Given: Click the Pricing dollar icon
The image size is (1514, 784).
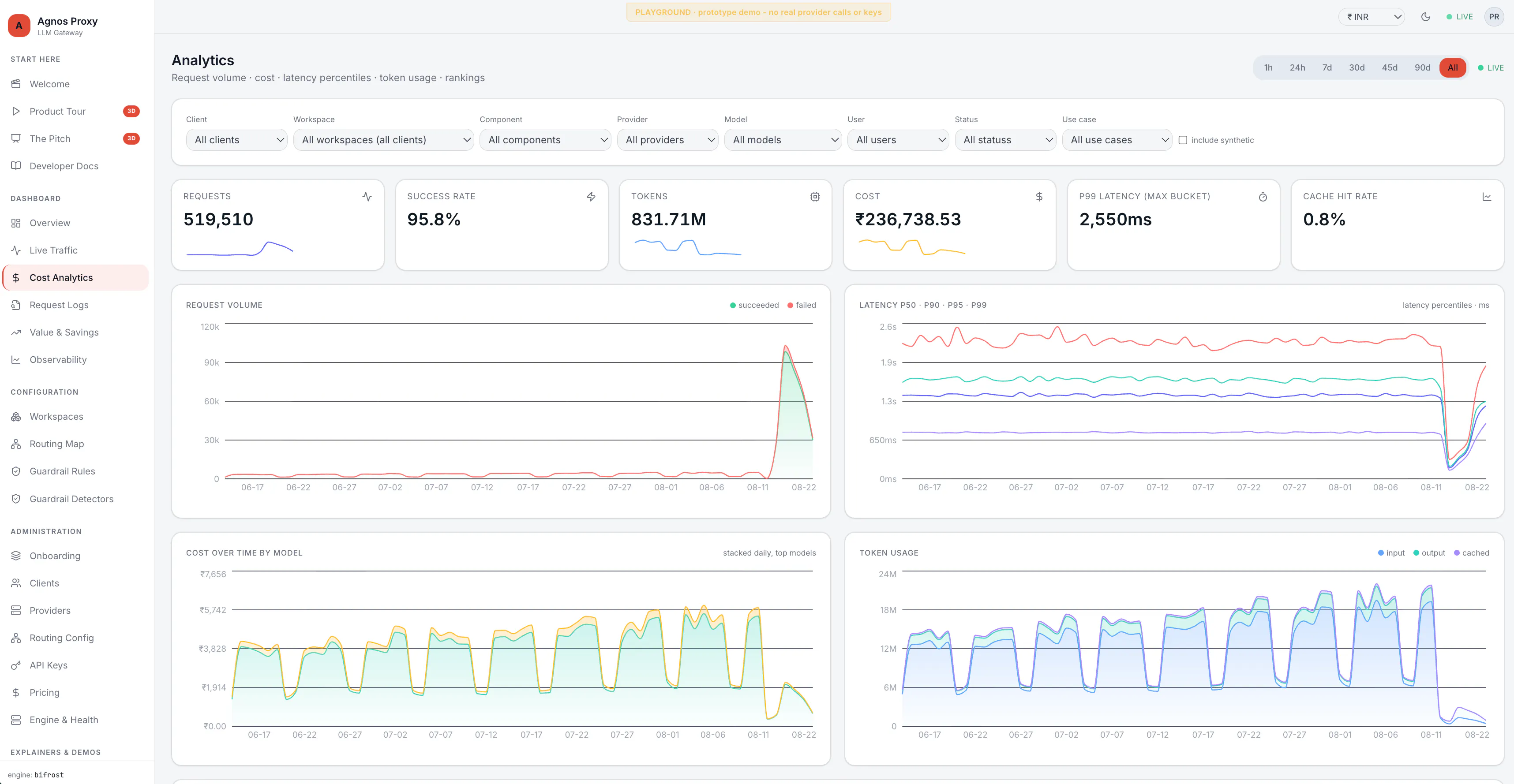Looking at the screenshot, I should [x=16, y=692].
